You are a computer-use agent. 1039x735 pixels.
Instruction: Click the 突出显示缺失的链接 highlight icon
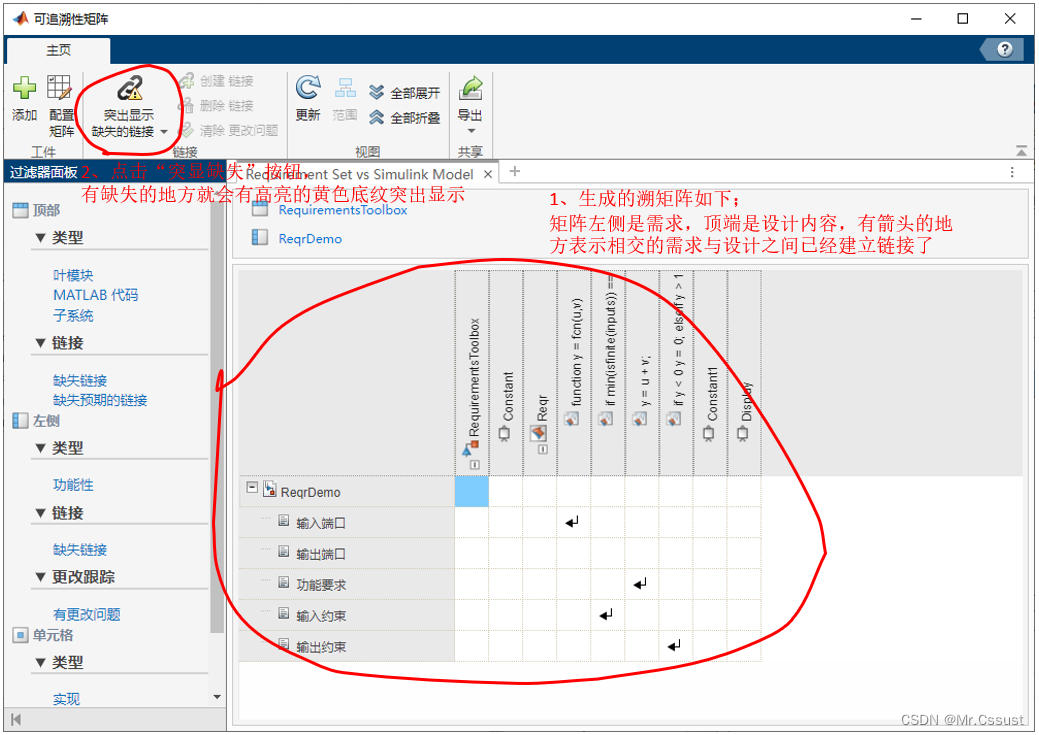pyautogui.click(x=129, y=89)
